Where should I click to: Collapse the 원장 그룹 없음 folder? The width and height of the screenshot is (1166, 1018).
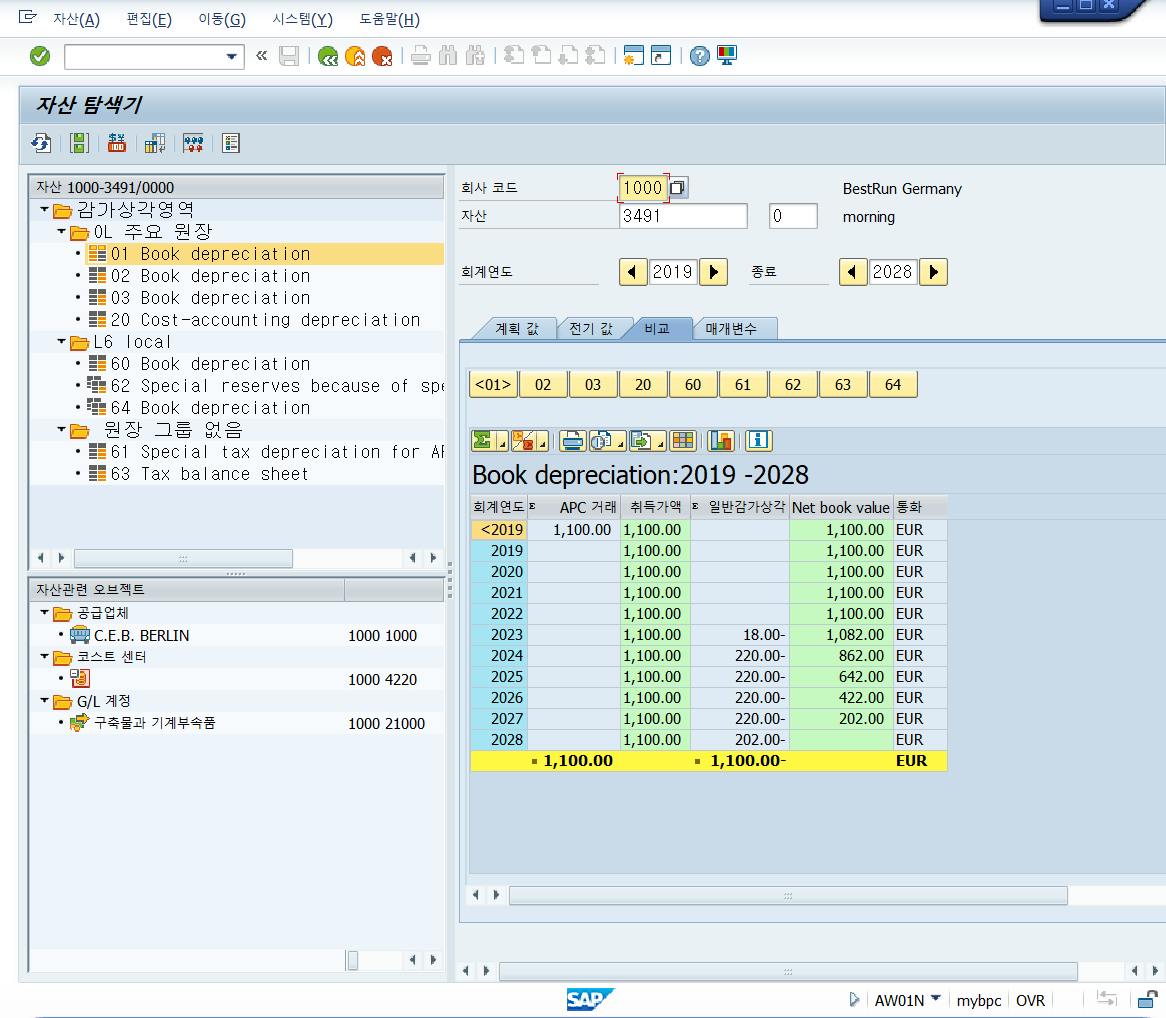[x=62, y=430]
